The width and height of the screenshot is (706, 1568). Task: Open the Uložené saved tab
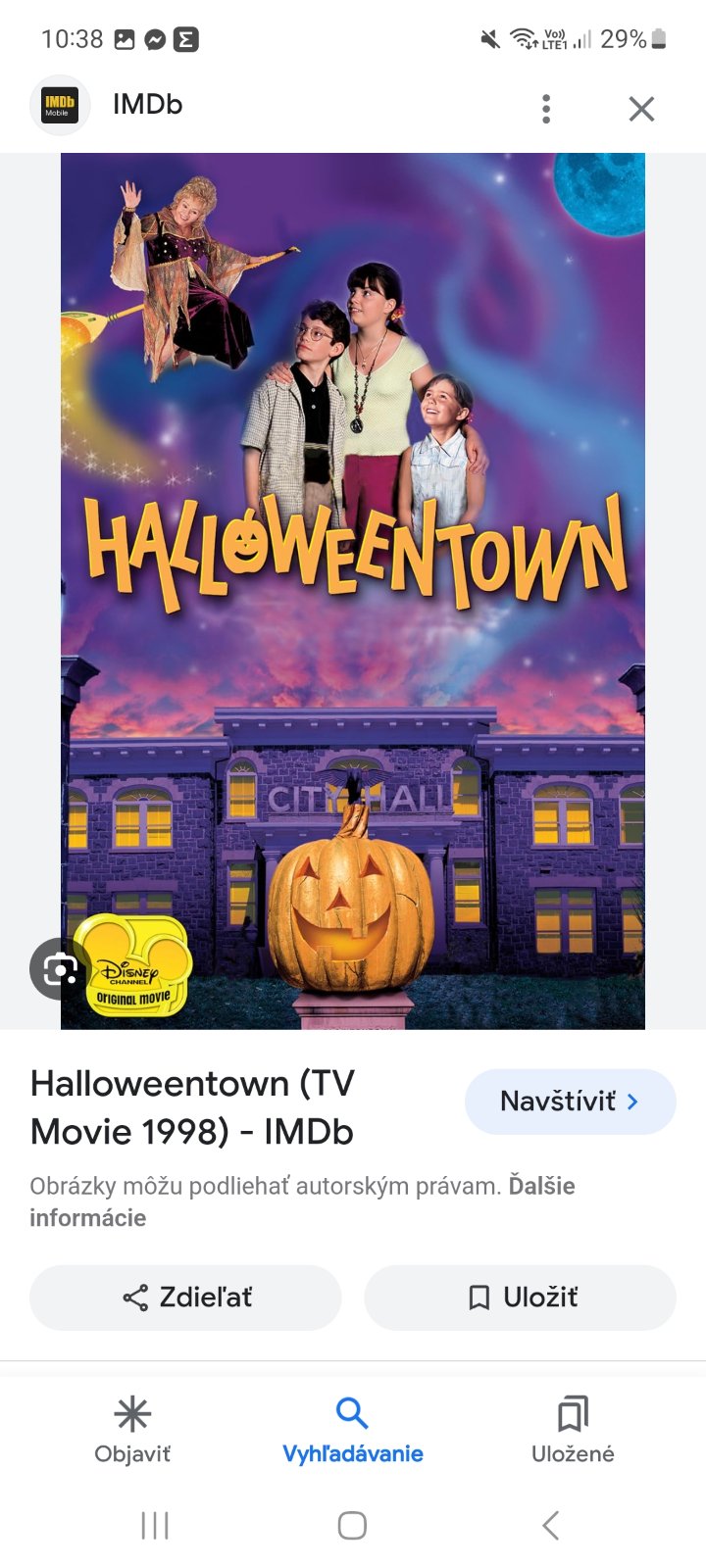573,1431
